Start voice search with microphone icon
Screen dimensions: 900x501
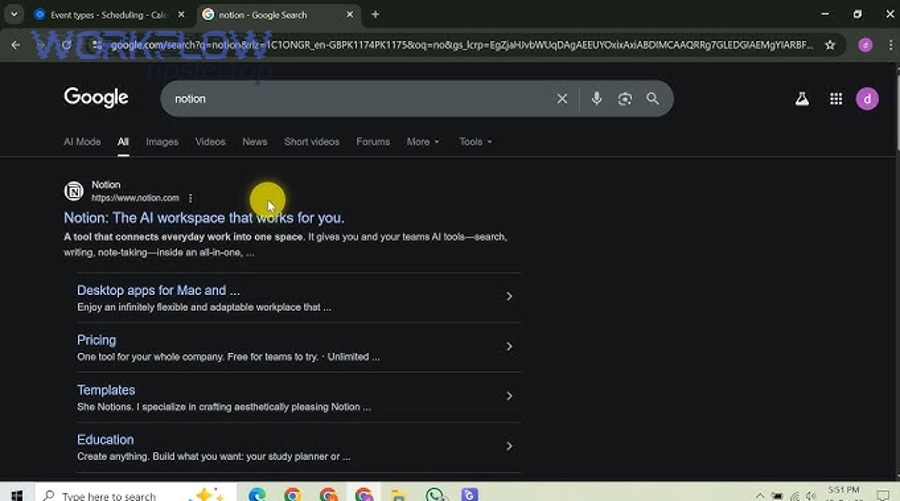point(596,99)
